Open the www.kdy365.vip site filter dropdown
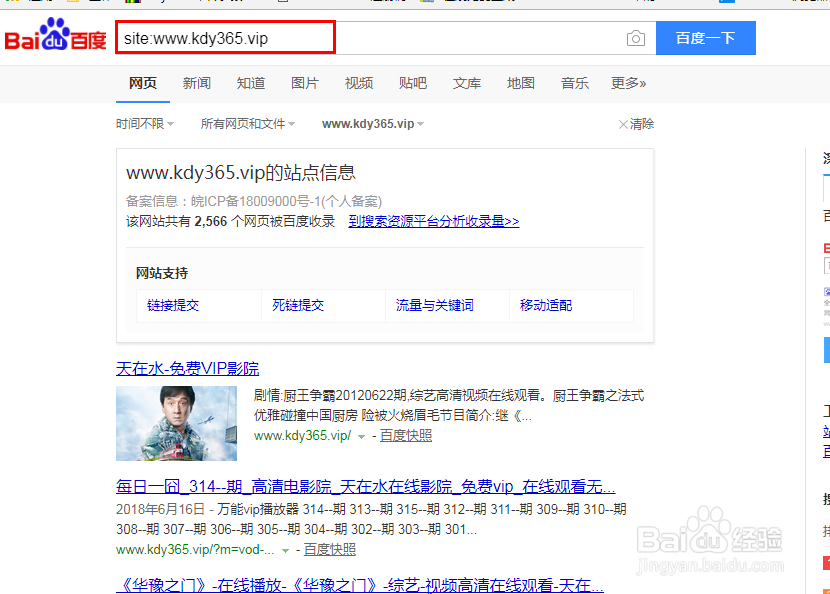The image size is (830, 594). [x=370, y=121]
